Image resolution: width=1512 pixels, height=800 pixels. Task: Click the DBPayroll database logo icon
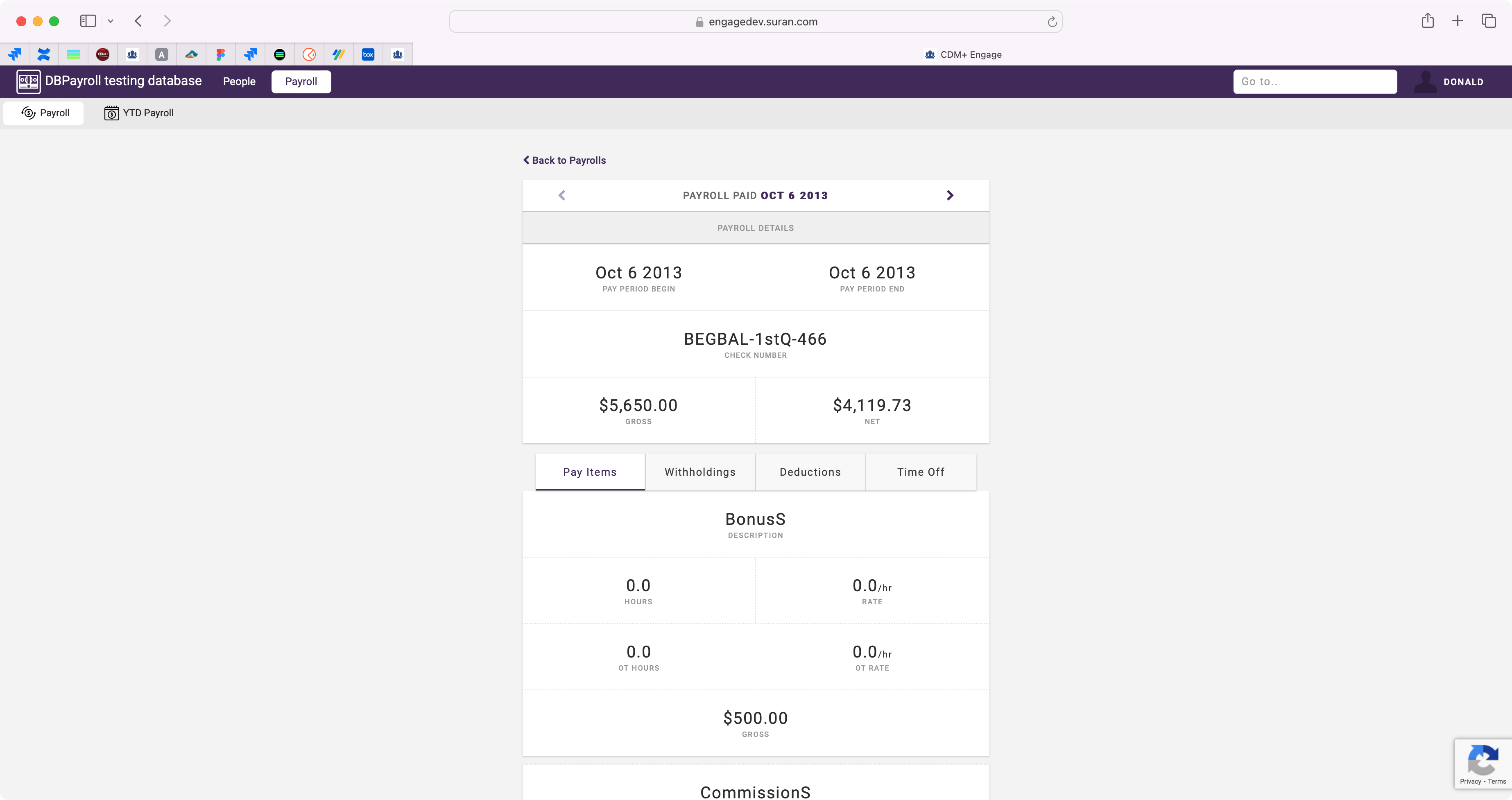[x=28, y=81]
